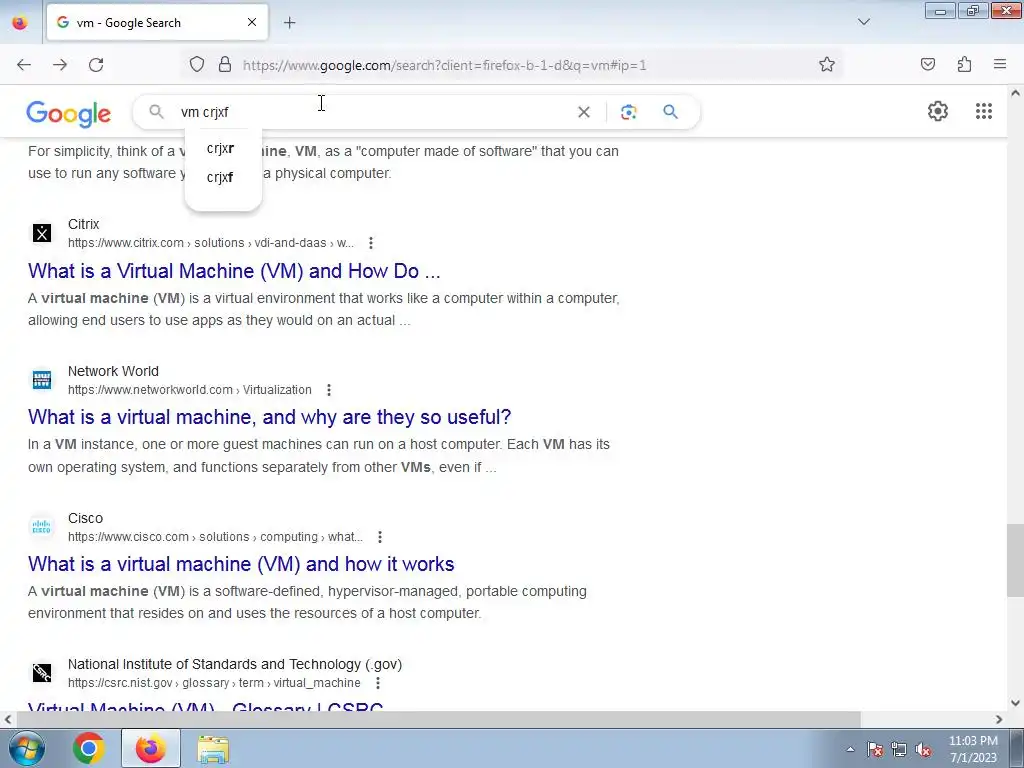Open the Windows Start menu

coord(26,748)
